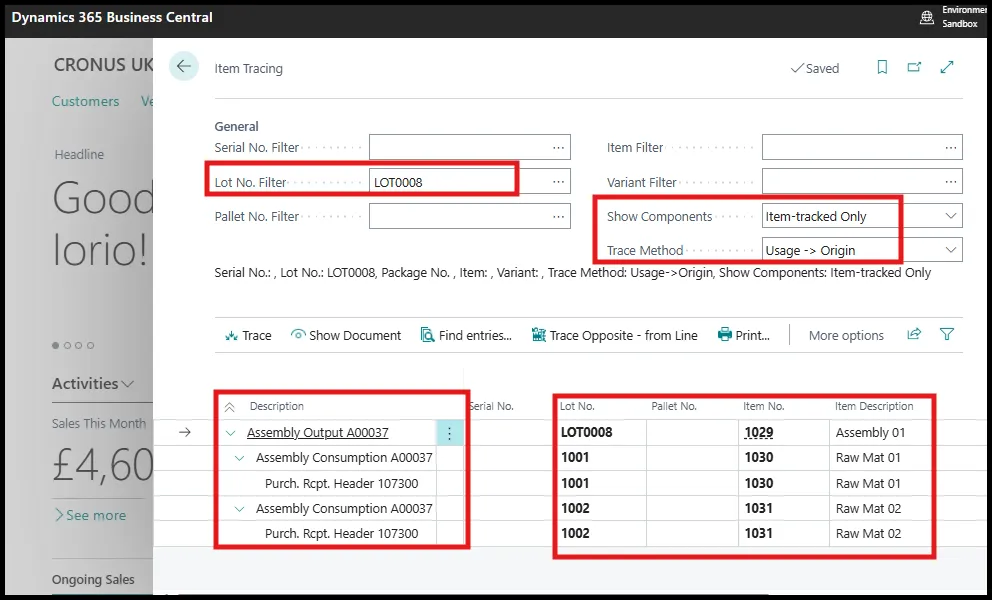992x600 pixels.
Task: Select Purch. Rcpt. Header 107300 for Raw Mat 01
Action: click(x=342, y=484)
